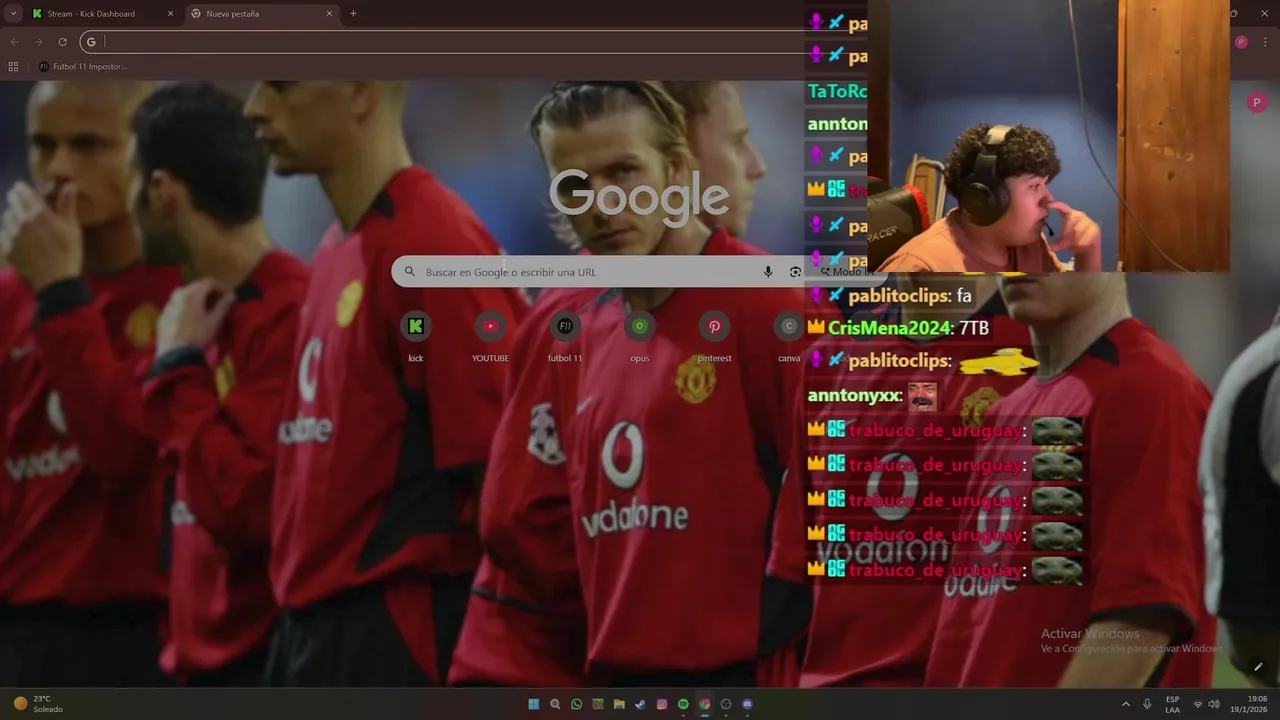Open Steam from the taskbar
This screenshot has width=1280, height=720.
(640, 704)
